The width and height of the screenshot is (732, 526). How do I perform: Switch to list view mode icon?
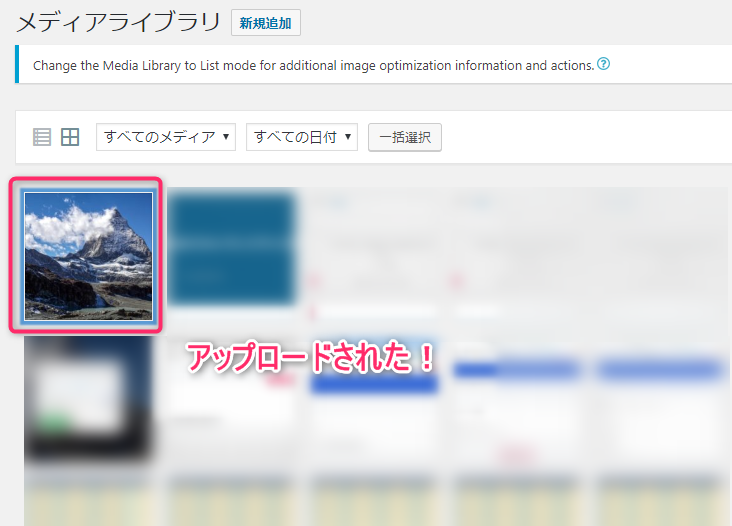tap(42, 137)
